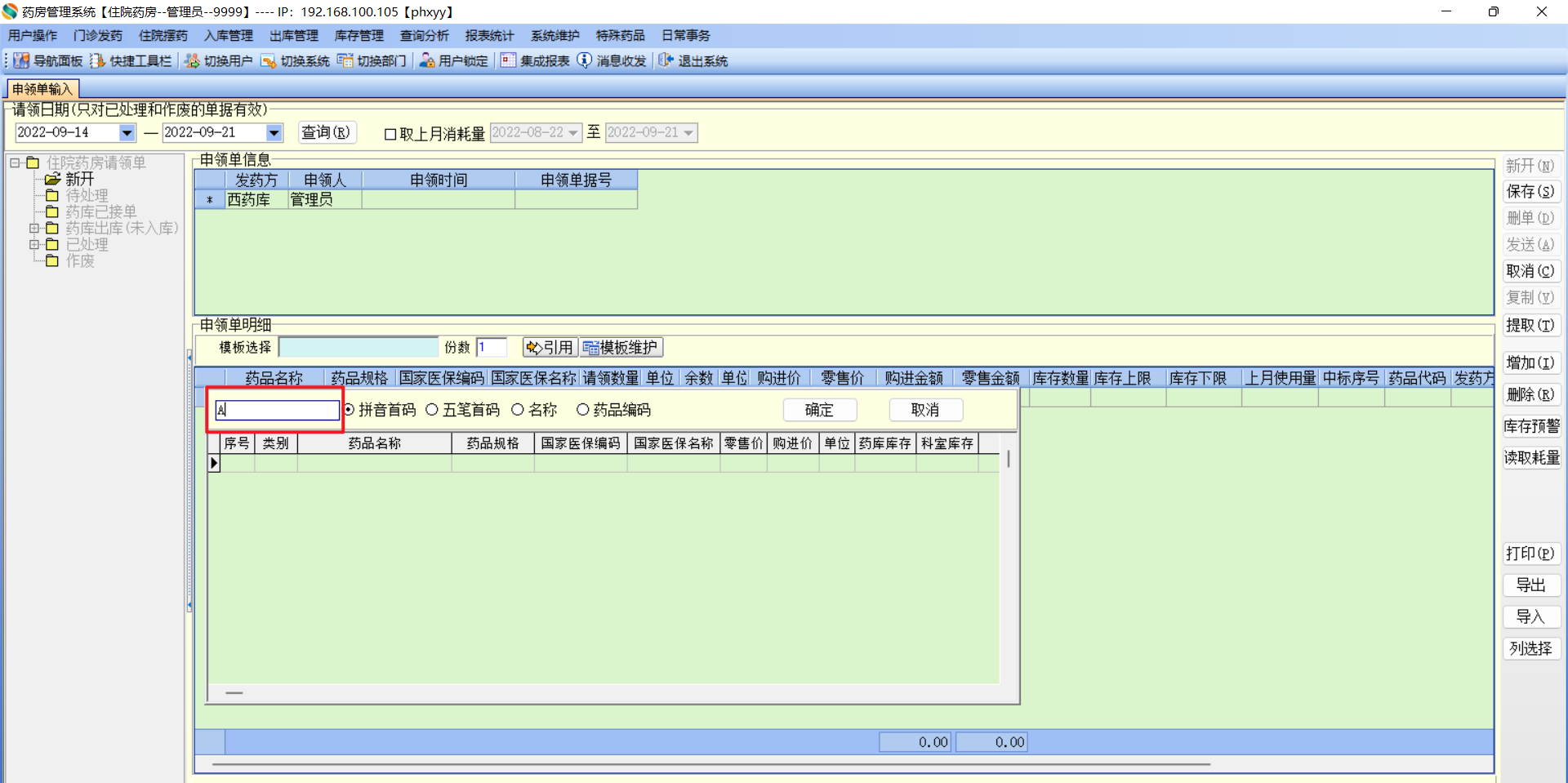
Task: Open the 系统维护 menu
Action: [x=555, y=35]
